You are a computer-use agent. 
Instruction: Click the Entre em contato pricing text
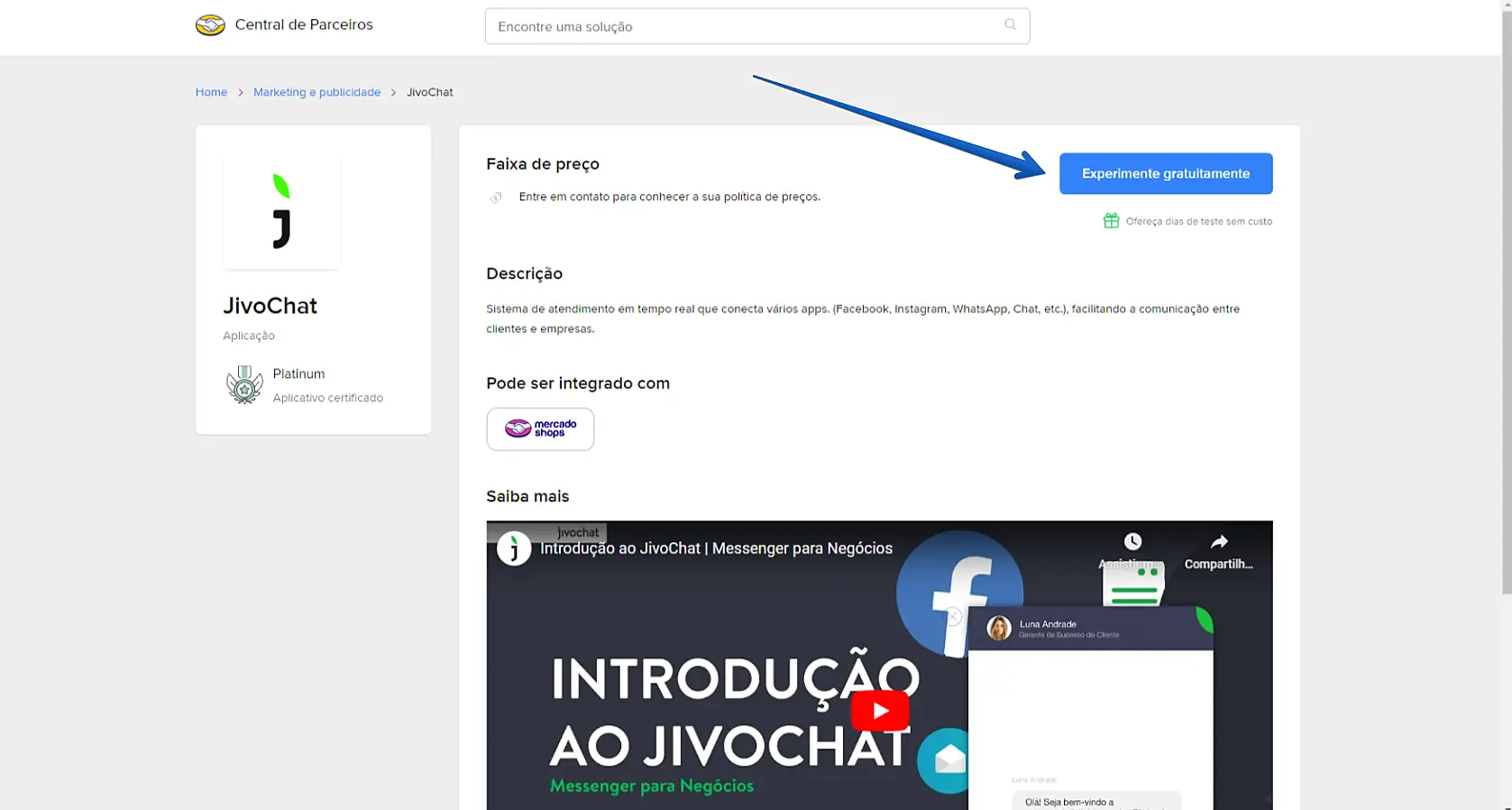coord(670,197)
